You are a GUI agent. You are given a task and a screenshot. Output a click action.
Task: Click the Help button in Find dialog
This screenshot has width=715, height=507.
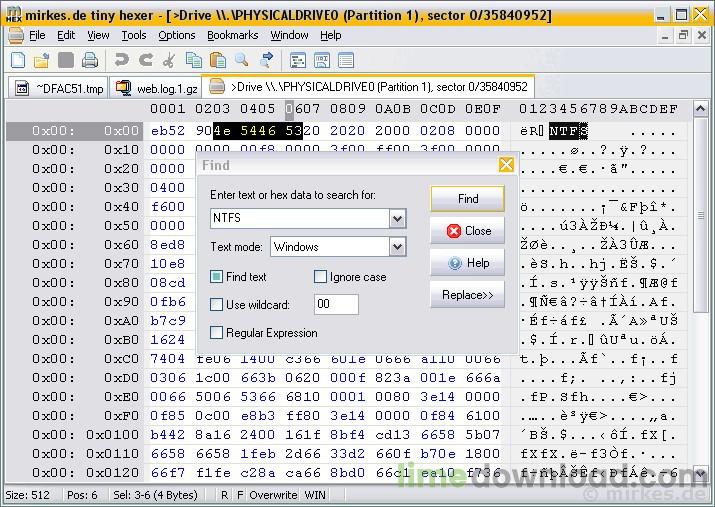click(467, 263)
